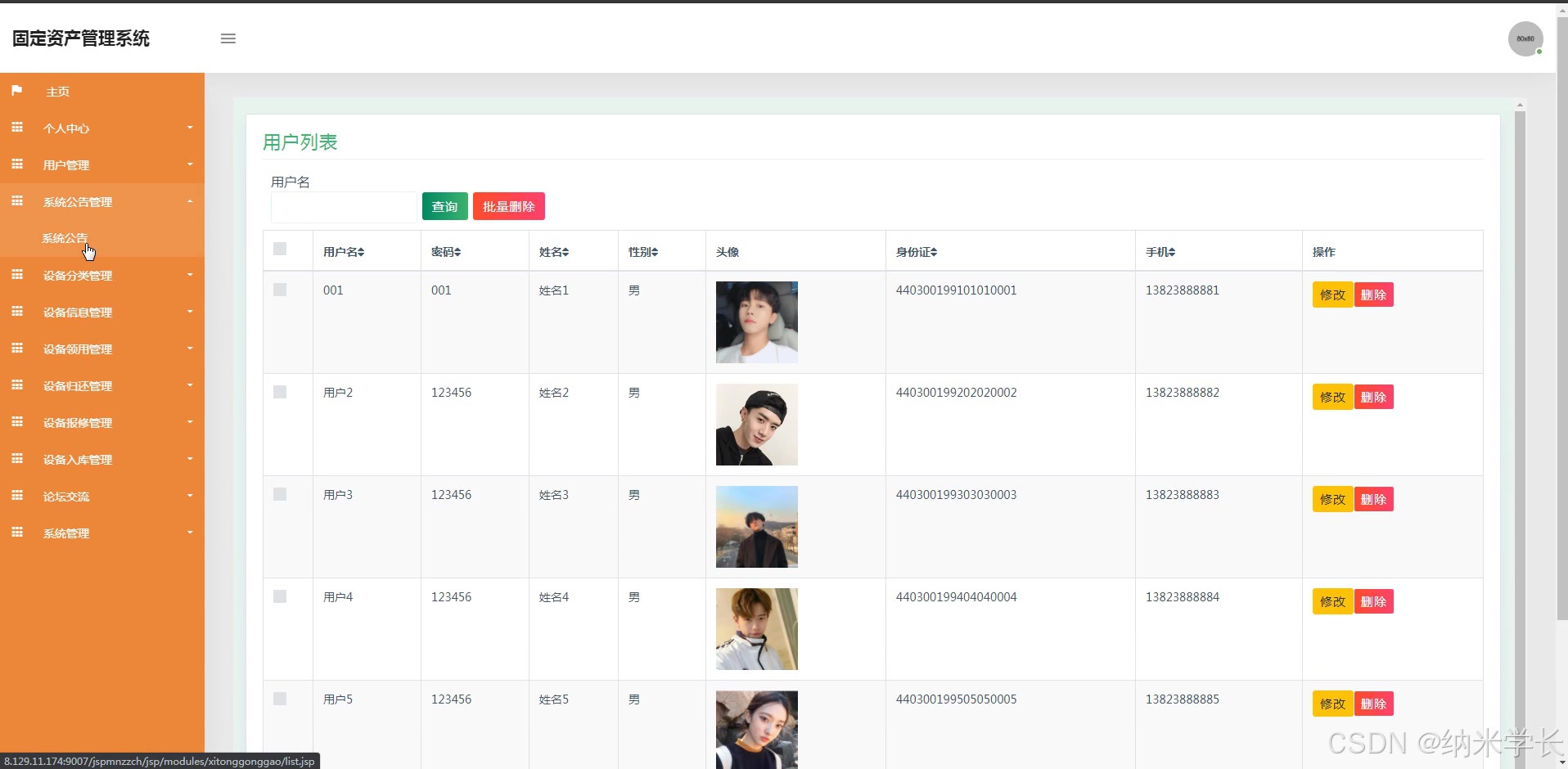The width and height of the screenshot is (1568, 769).
Task: Expand 设备报修管理 menu arrow
Action: (190, 421)
